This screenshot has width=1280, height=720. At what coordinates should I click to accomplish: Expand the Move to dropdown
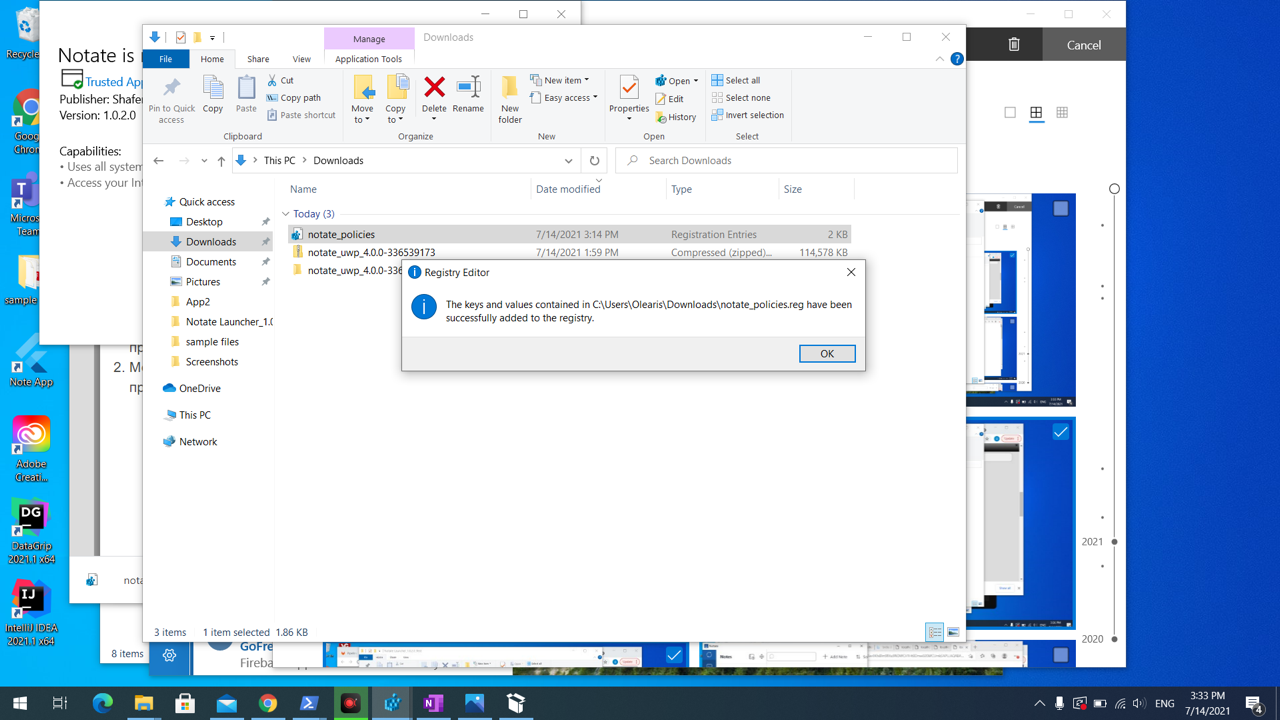click(362, 114)
